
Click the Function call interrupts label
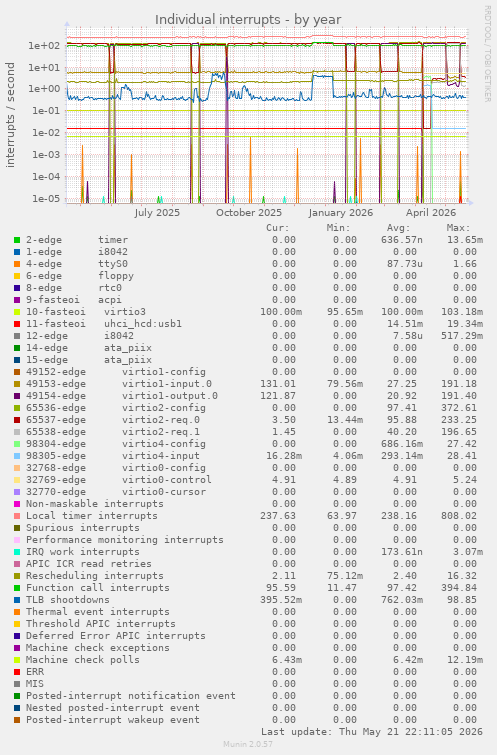[98, 588]
